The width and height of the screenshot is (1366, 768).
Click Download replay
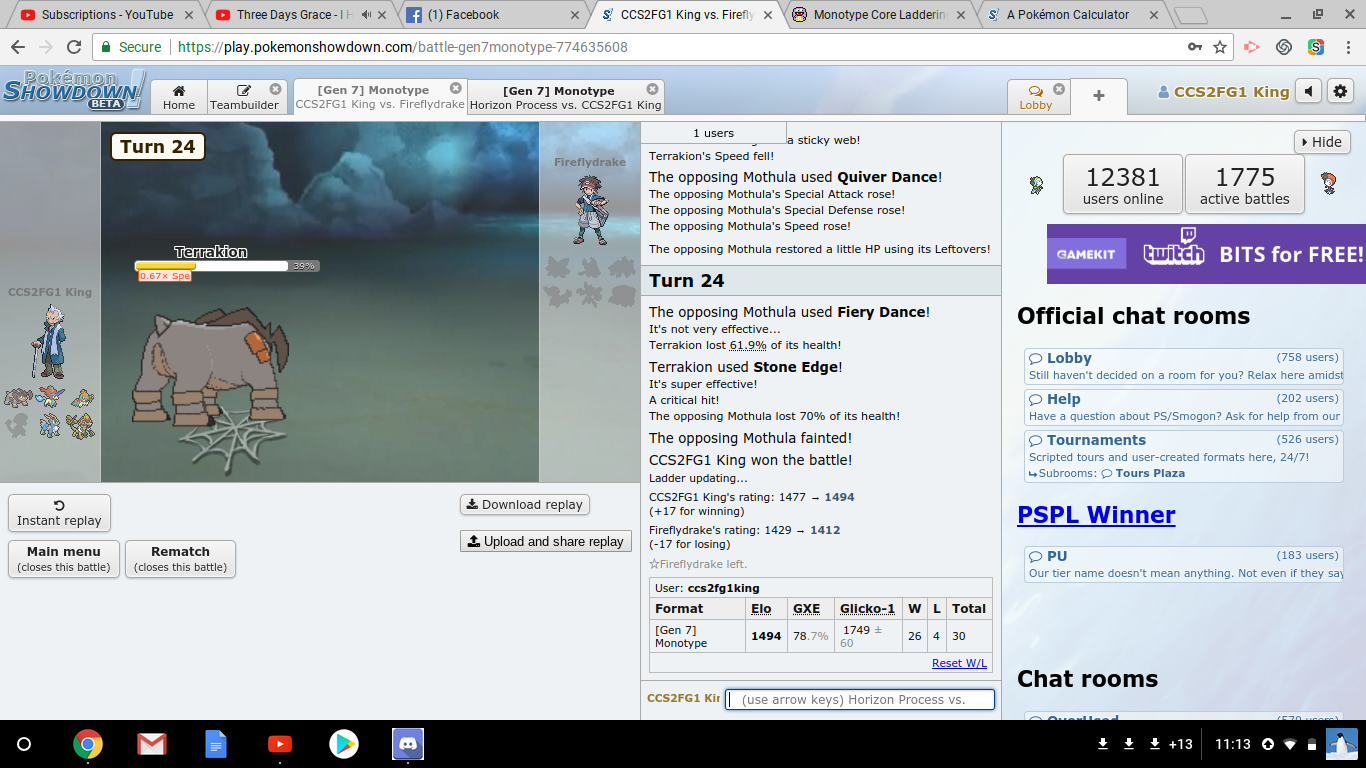tap(525, 505)
